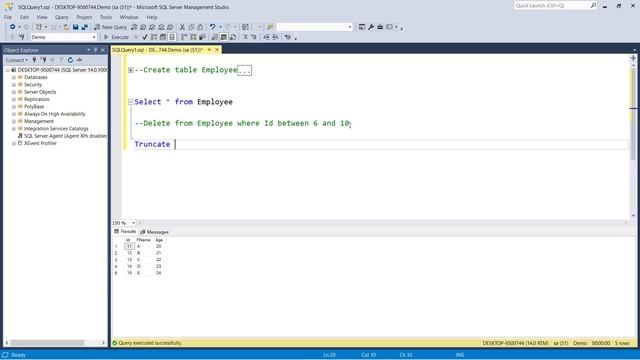The image size is (640, 360).
Task: Open the File menu
Action: 8,17
